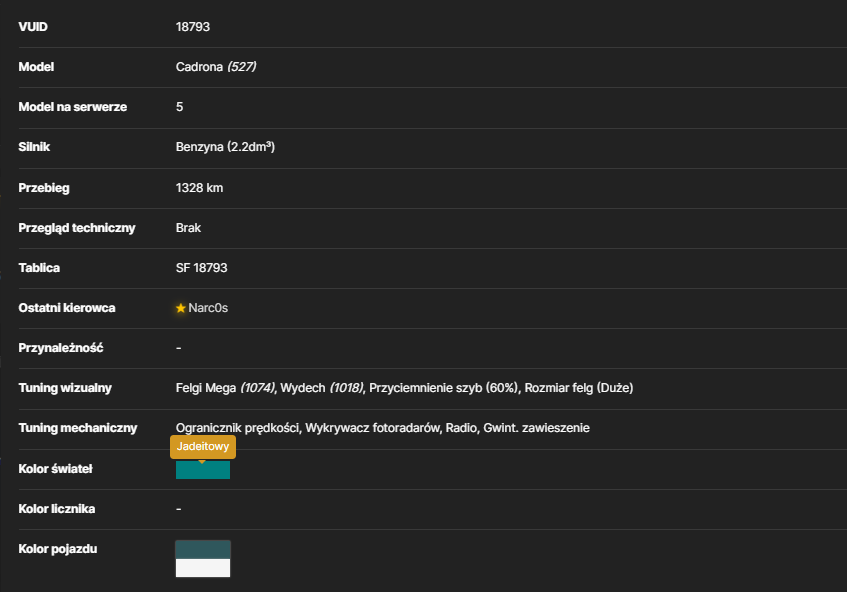The height and width of the screenshot is (592, 847).
Task: Click the Tuning wizualny label
Action: (x=65, y=388)
